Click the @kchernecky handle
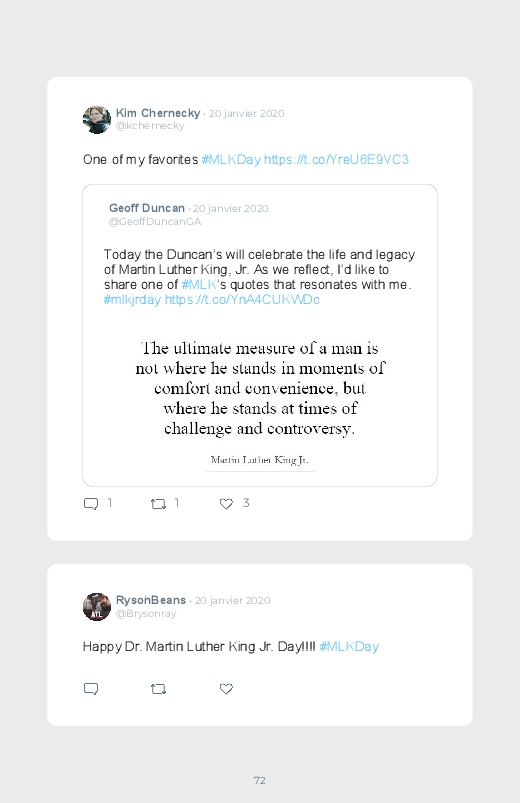 150,126
